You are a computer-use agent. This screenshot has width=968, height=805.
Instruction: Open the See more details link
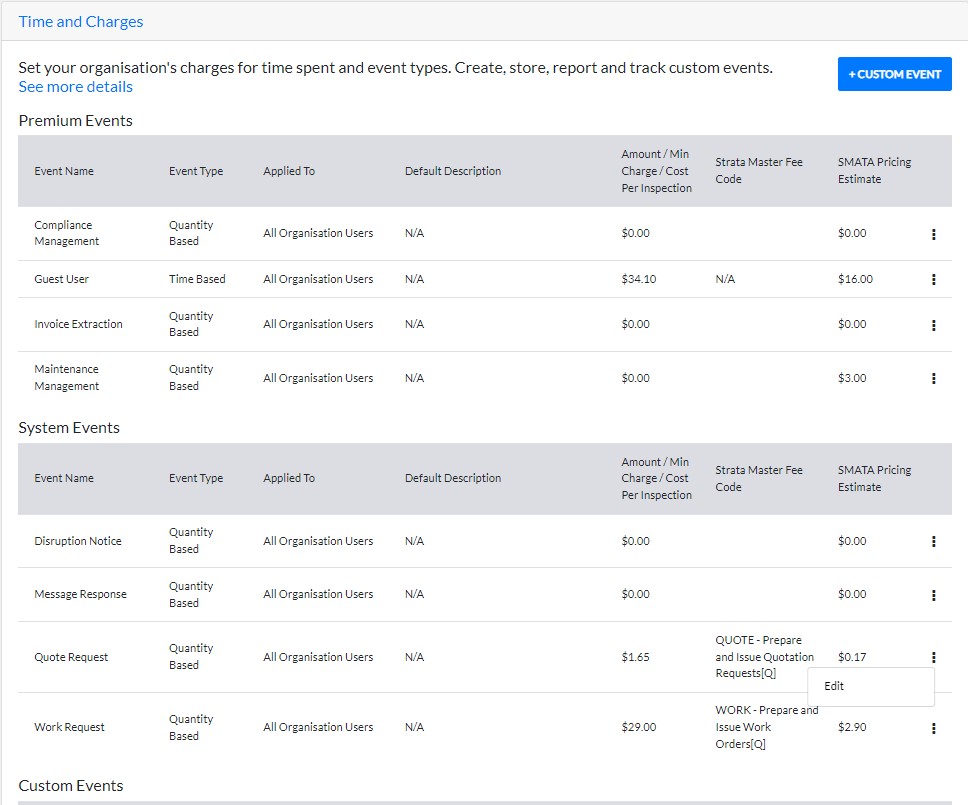tap(75, 86)
